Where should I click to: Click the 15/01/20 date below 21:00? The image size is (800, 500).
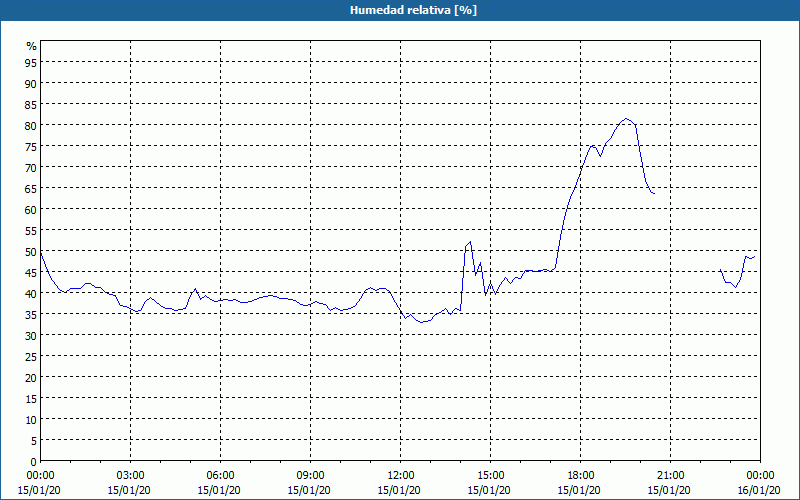tap(669, 490)
